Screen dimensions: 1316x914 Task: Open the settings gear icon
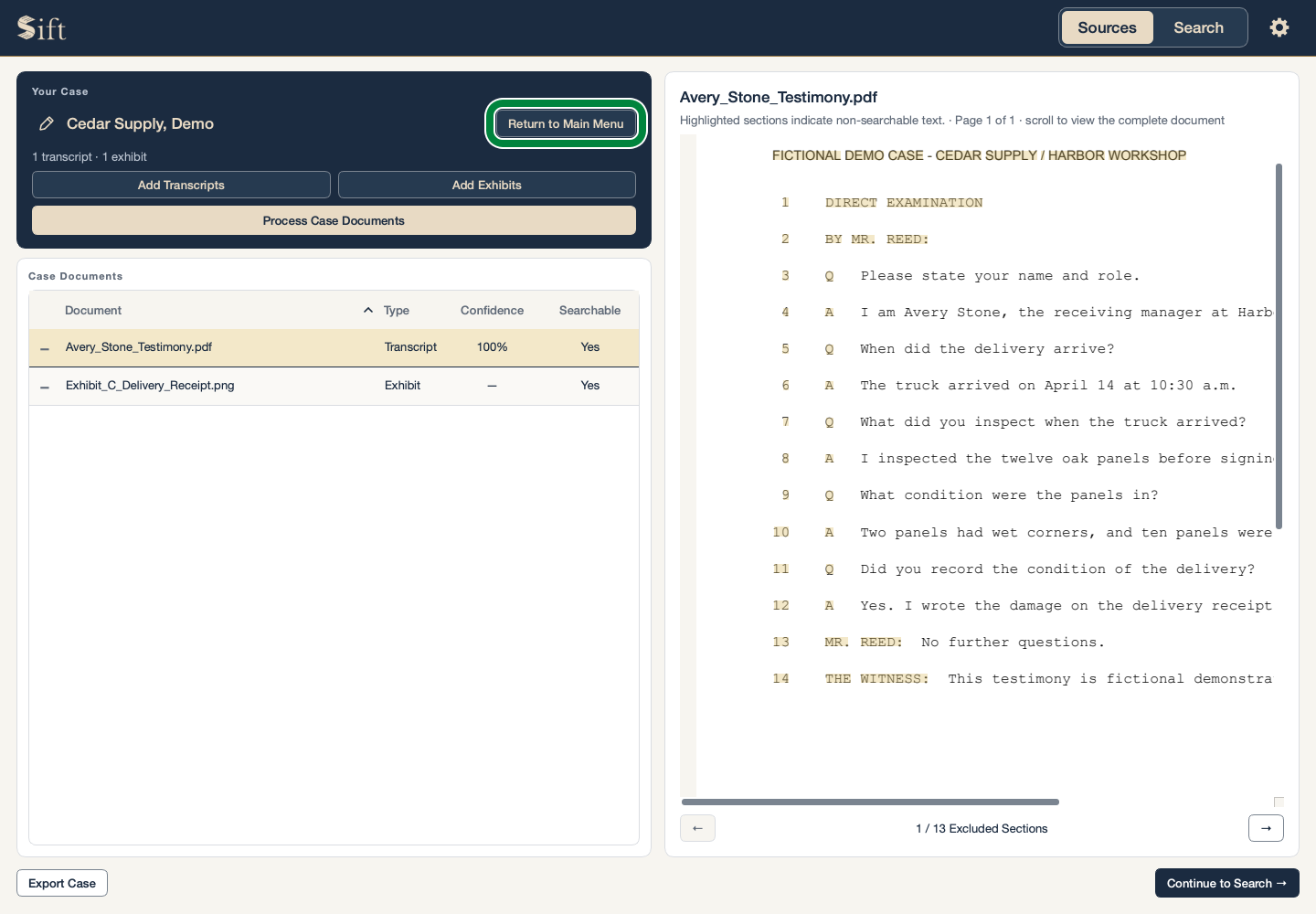pos(1279,27)
